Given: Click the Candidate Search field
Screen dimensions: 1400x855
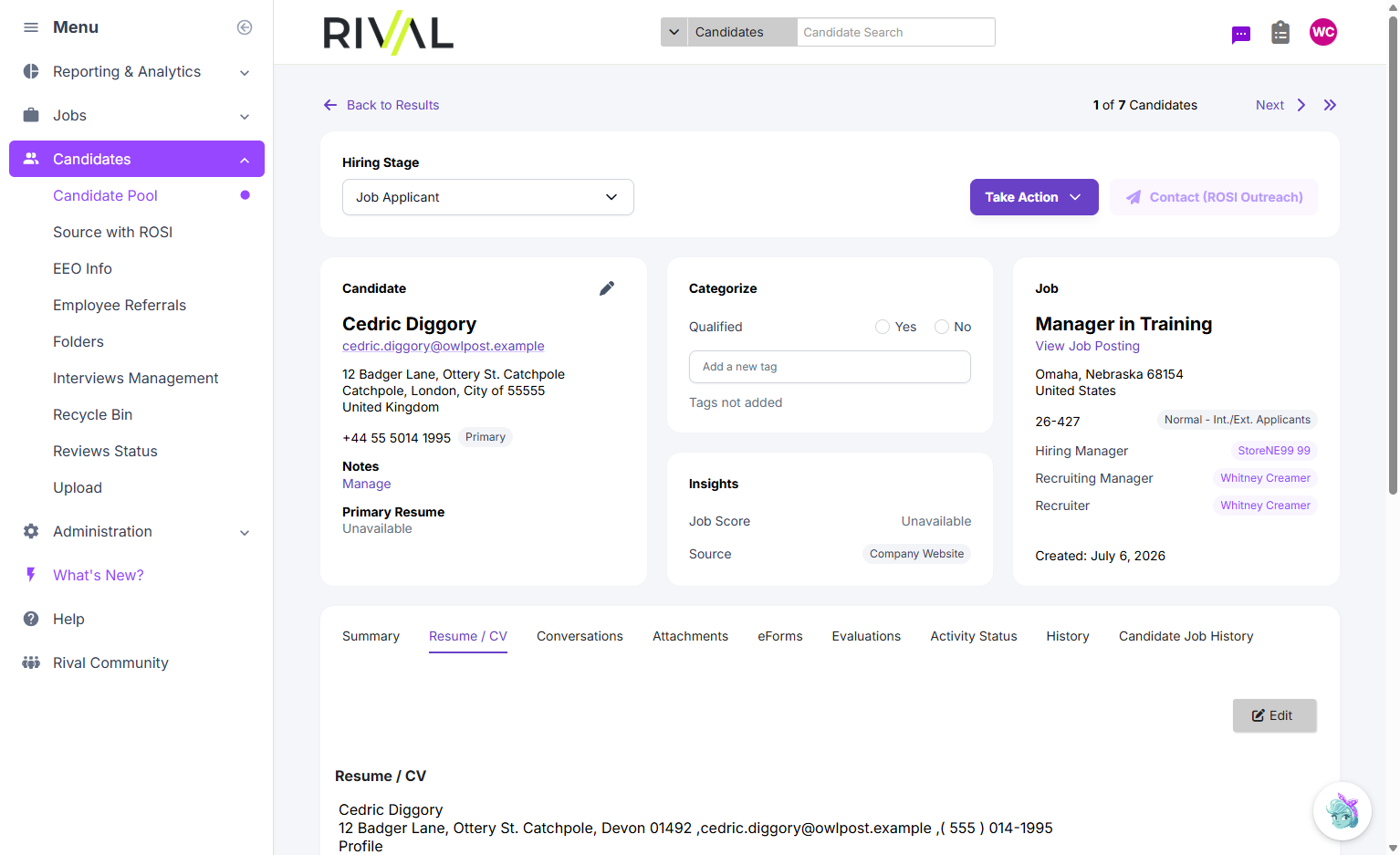Looking at the screenshot, I should 895,32.
